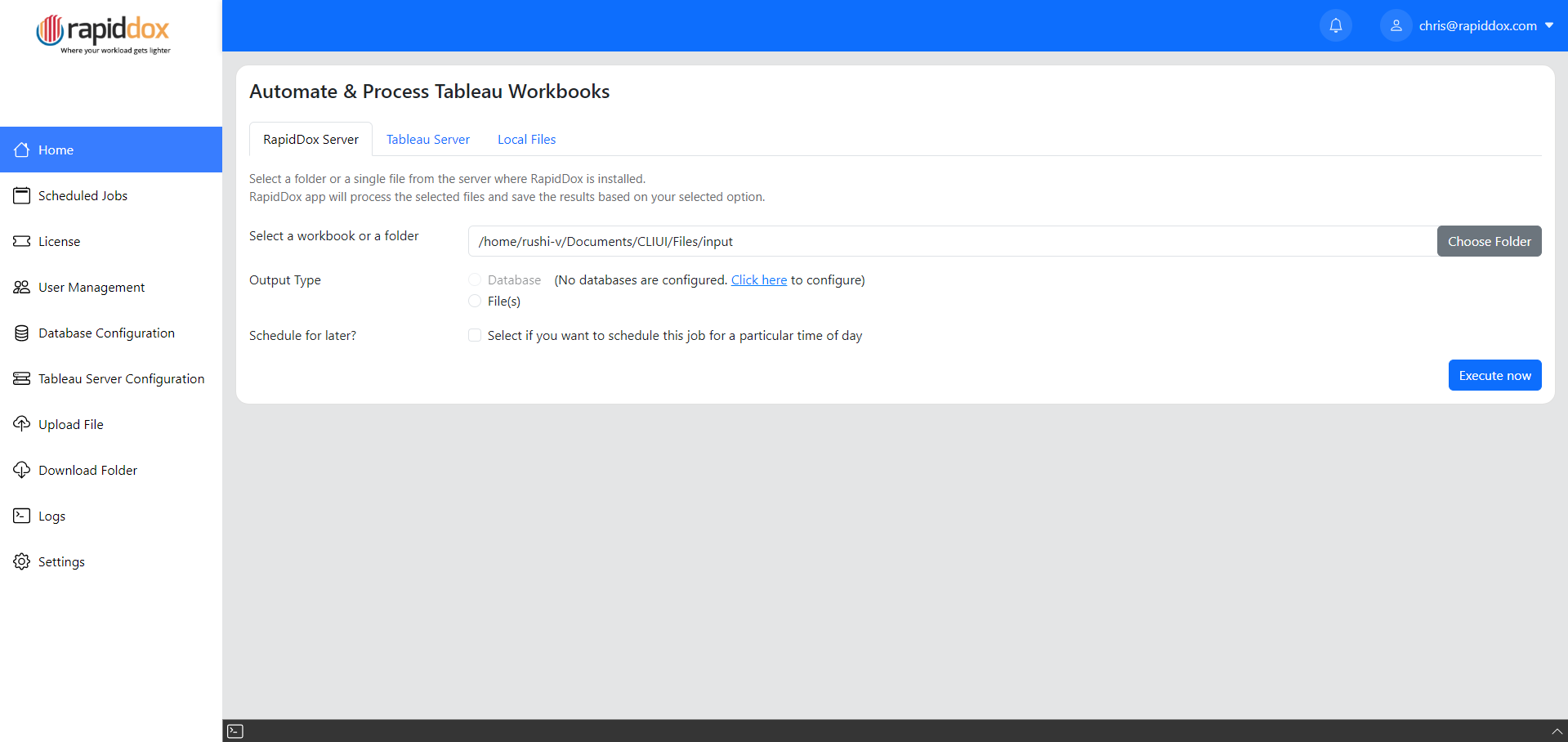The image size is (1568, 742).
Task: Click the user avatar icon in header
Action: 1396,25
